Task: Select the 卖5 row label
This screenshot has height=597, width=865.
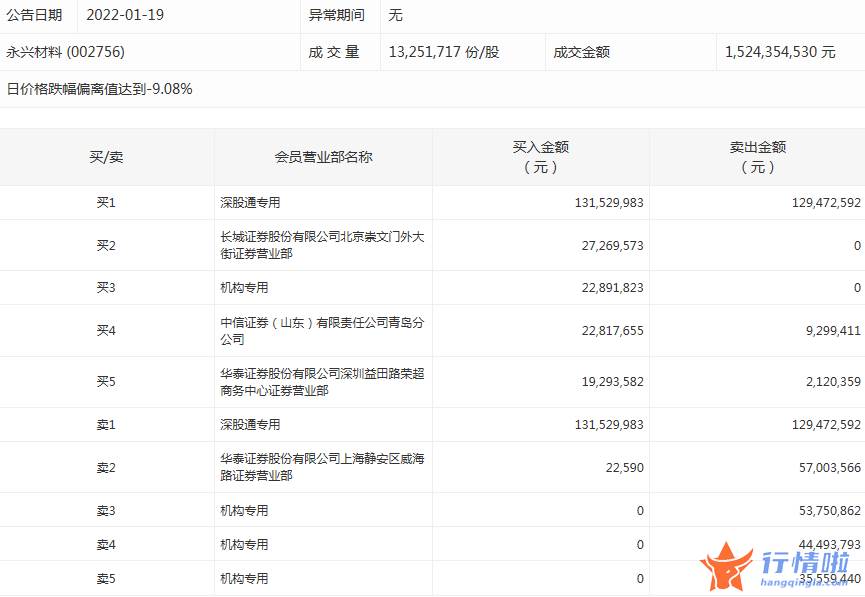Action: point(106,578)
